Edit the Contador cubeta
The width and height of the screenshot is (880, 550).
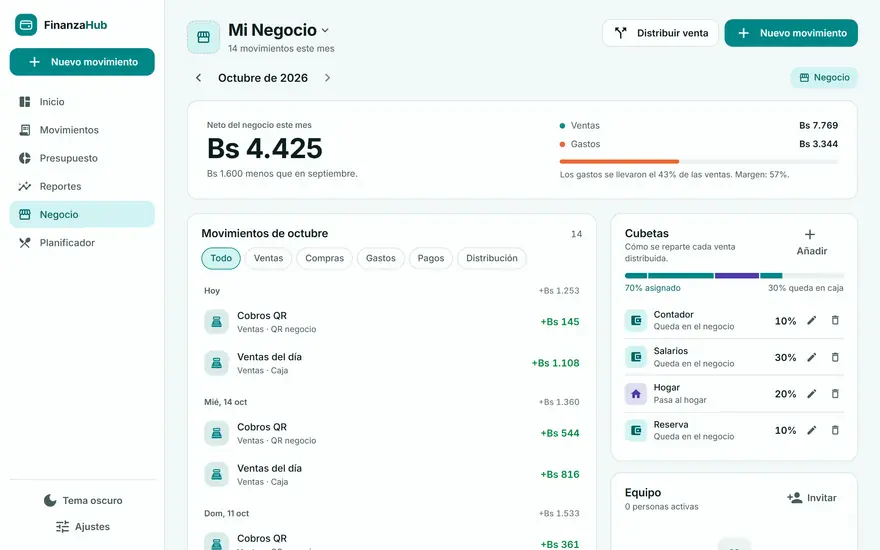pos(812,320)
